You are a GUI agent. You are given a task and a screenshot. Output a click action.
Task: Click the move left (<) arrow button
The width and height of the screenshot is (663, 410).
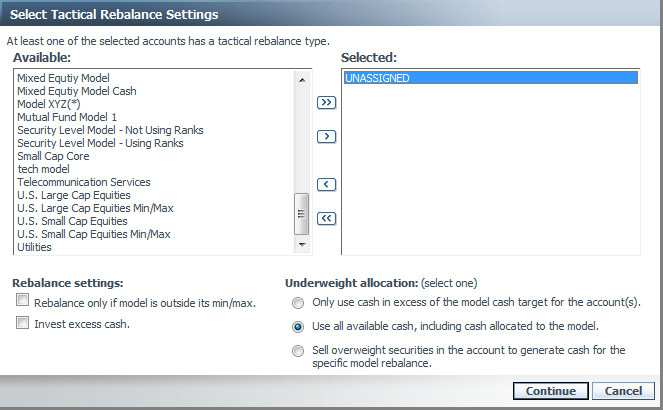click(x=326, y=184)
